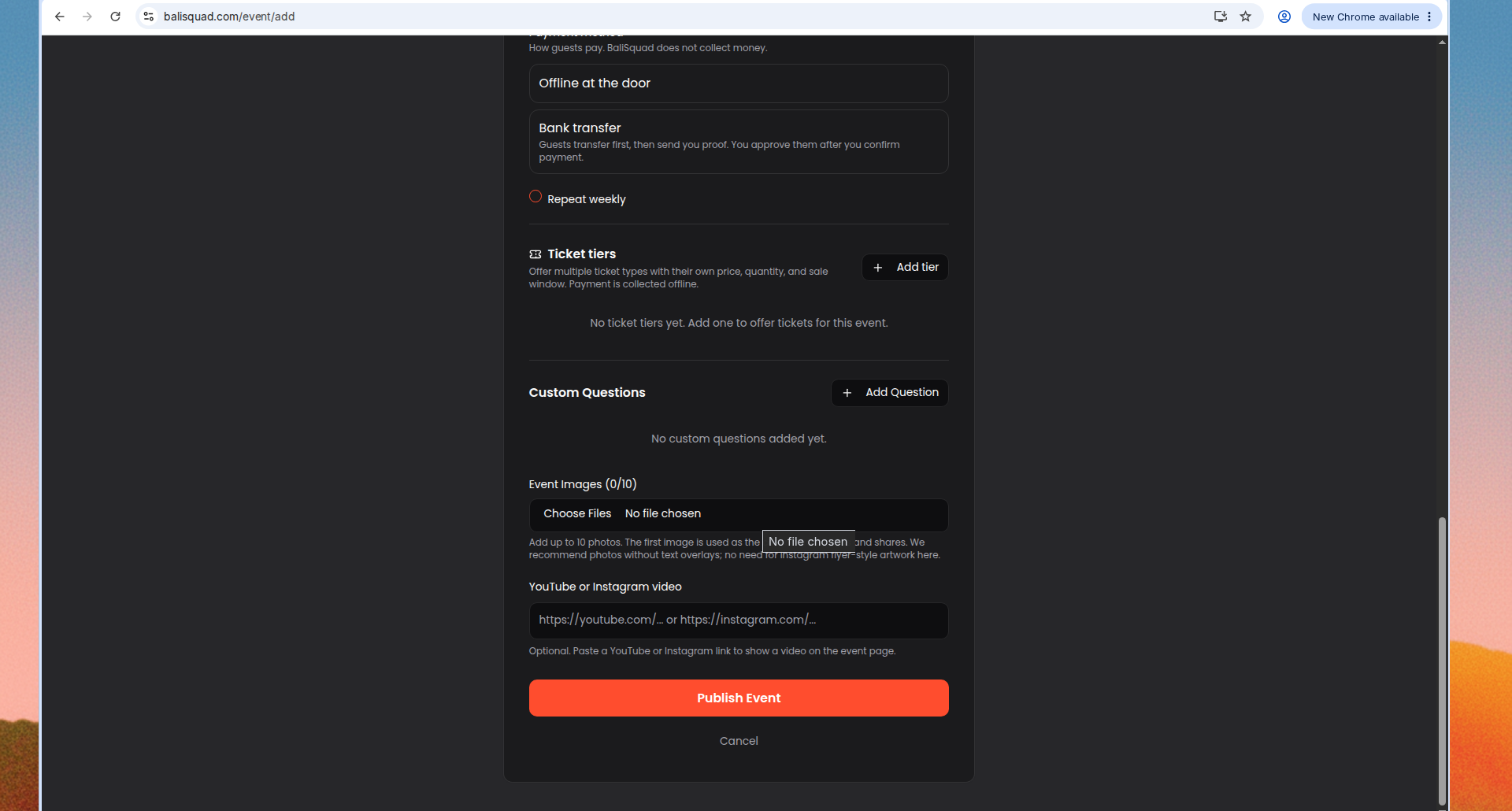Click 'No ticket tiers yet' message
This screenshot has height=811, width=1512.
pyautogui.click(x=739, y=323)
